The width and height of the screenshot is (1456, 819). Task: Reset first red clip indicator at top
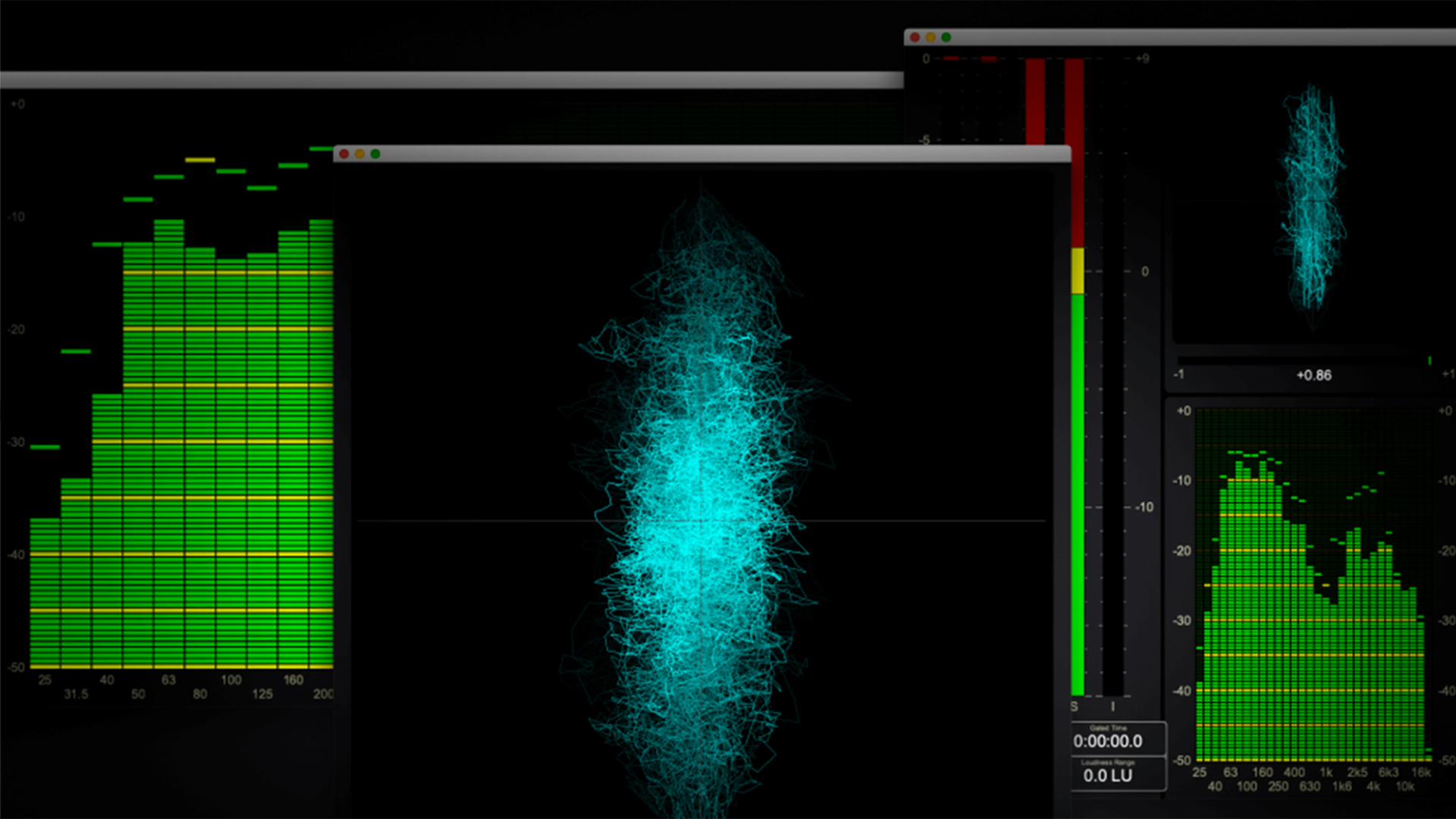click(x=951, y=58)
